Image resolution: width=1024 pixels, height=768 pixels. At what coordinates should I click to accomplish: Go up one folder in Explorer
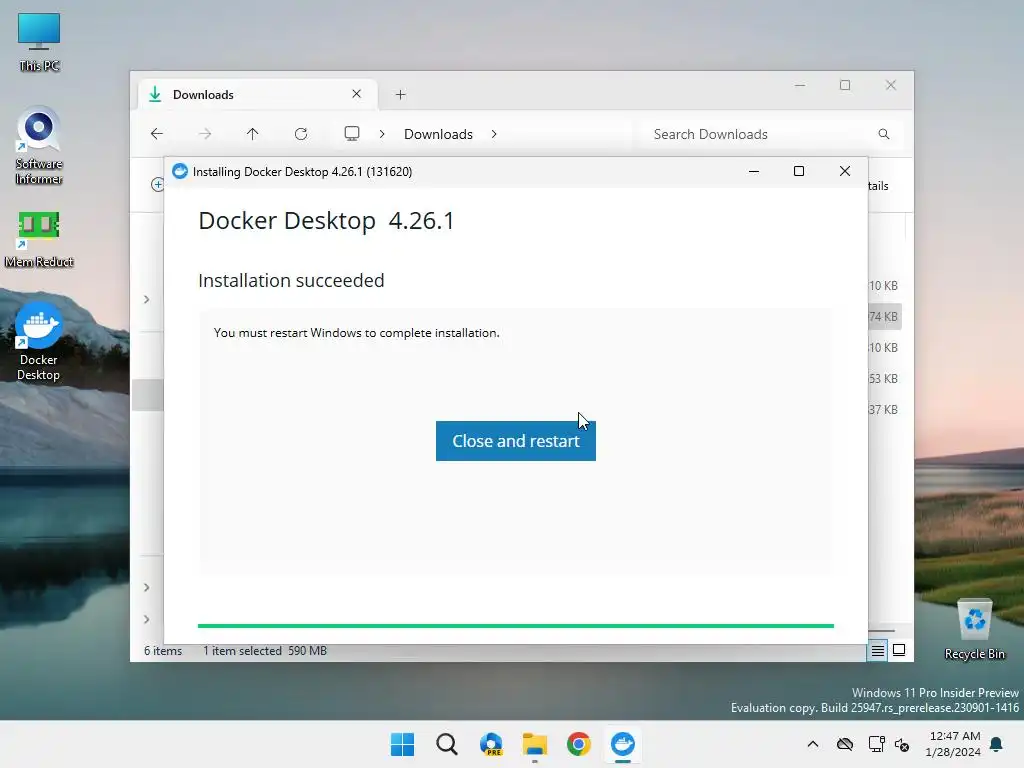[x=253, y=134]
